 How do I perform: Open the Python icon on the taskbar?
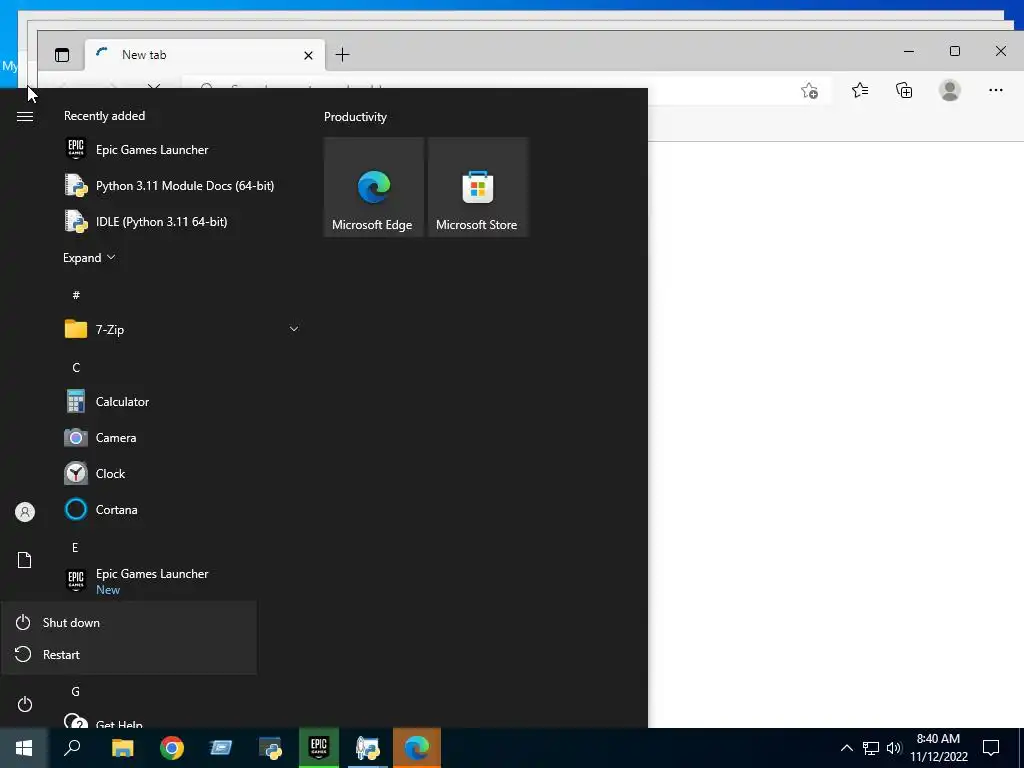(270, 748)
